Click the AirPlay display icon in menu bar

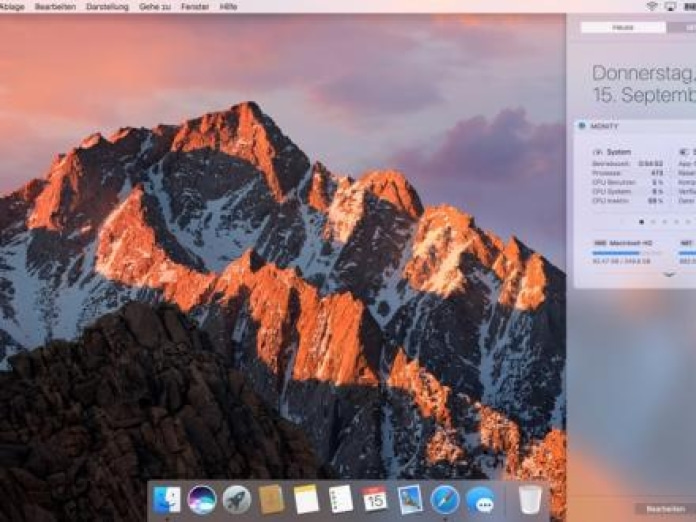(x=670, y=6)
